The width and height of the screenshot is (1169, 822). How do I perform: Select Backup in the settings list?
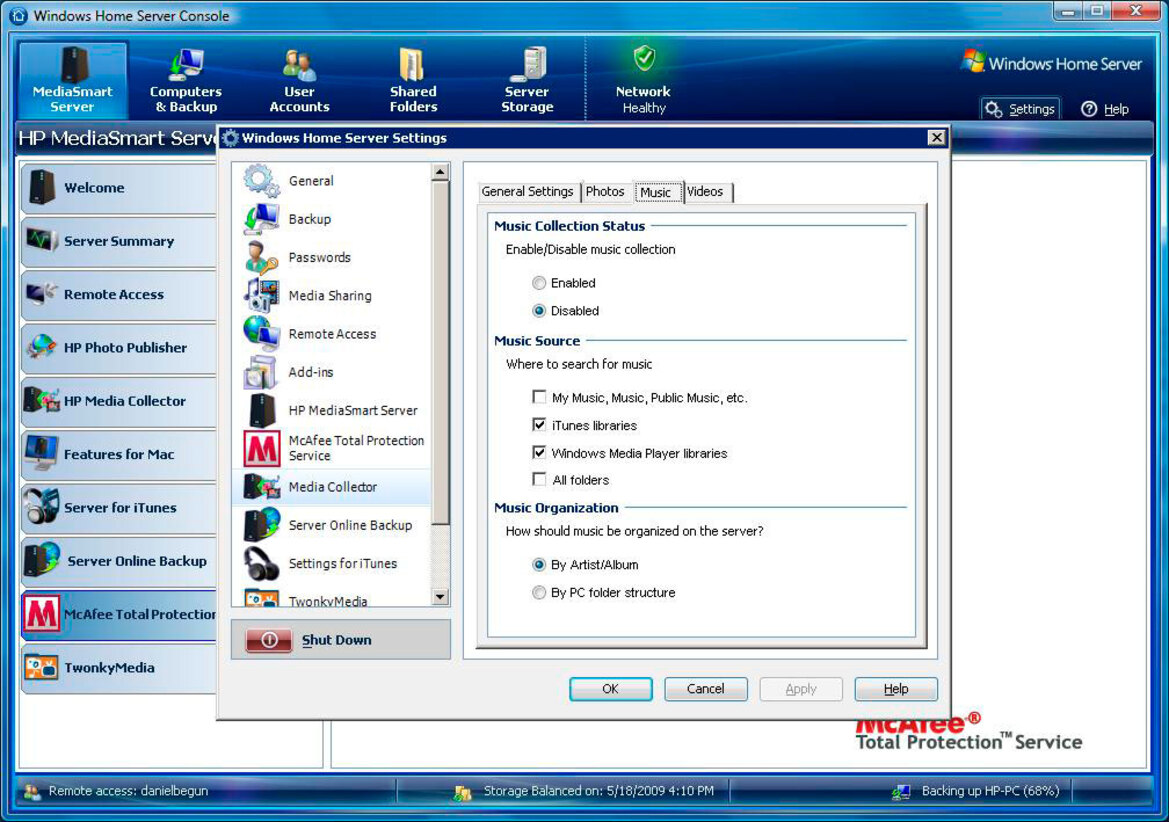tap(332, 219)
